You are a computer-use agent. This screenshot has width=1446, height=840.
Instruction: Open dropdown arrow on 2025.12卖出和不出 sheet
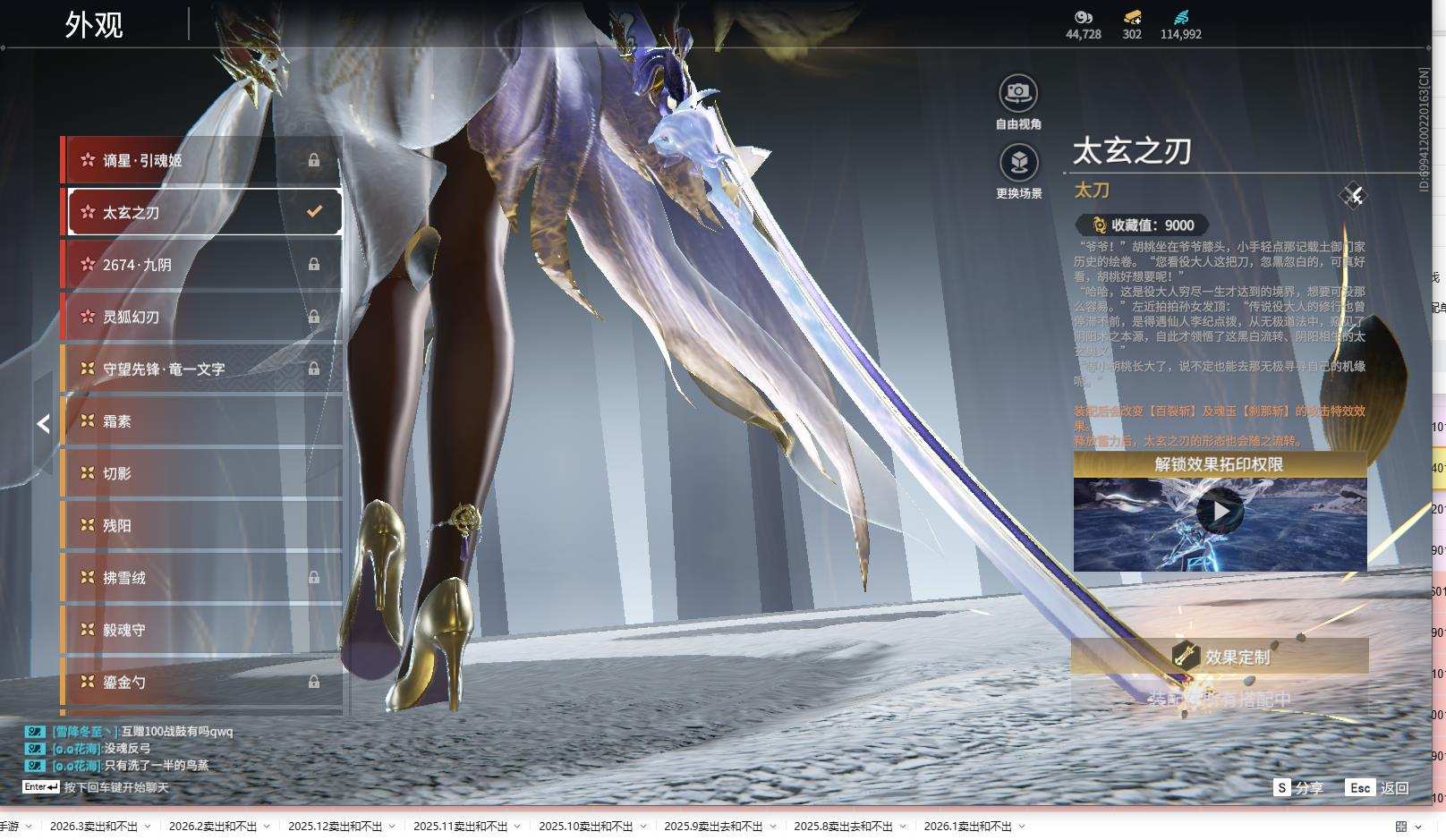pyautogui.click(x=392, y=827)
